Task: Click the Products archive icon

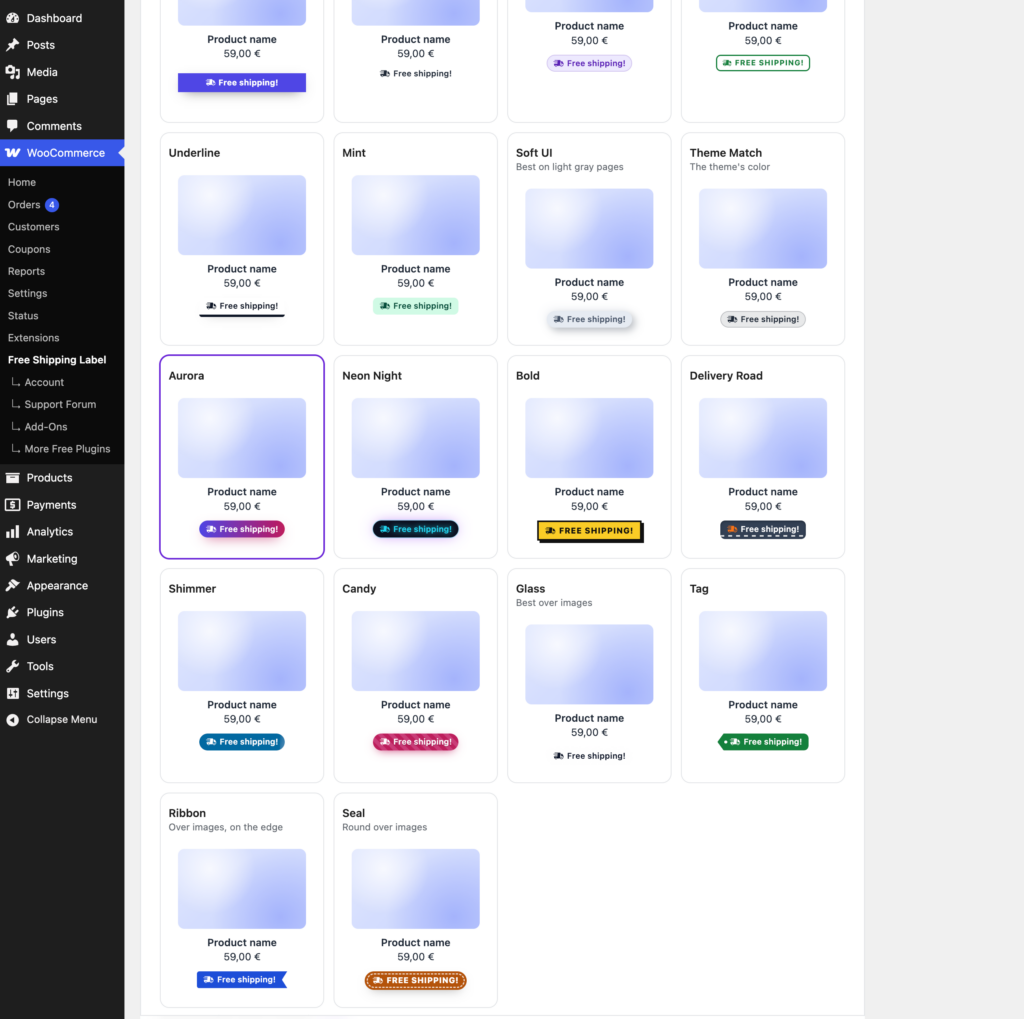Action: [12, 478]
